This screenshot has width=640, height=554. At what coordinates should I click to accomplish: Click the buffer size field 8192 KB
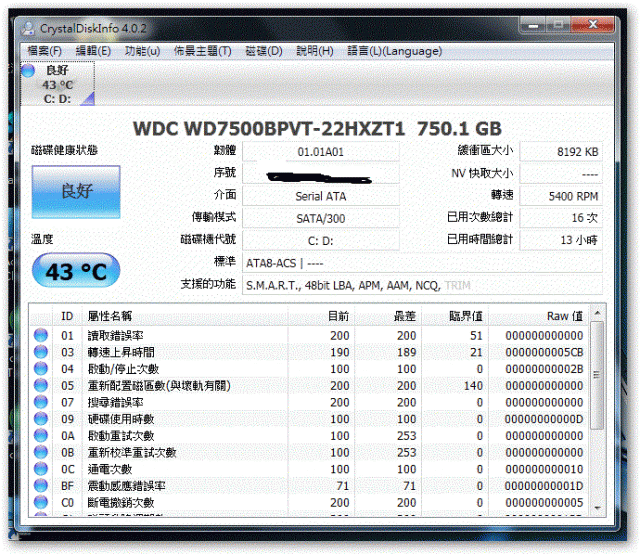561,152
